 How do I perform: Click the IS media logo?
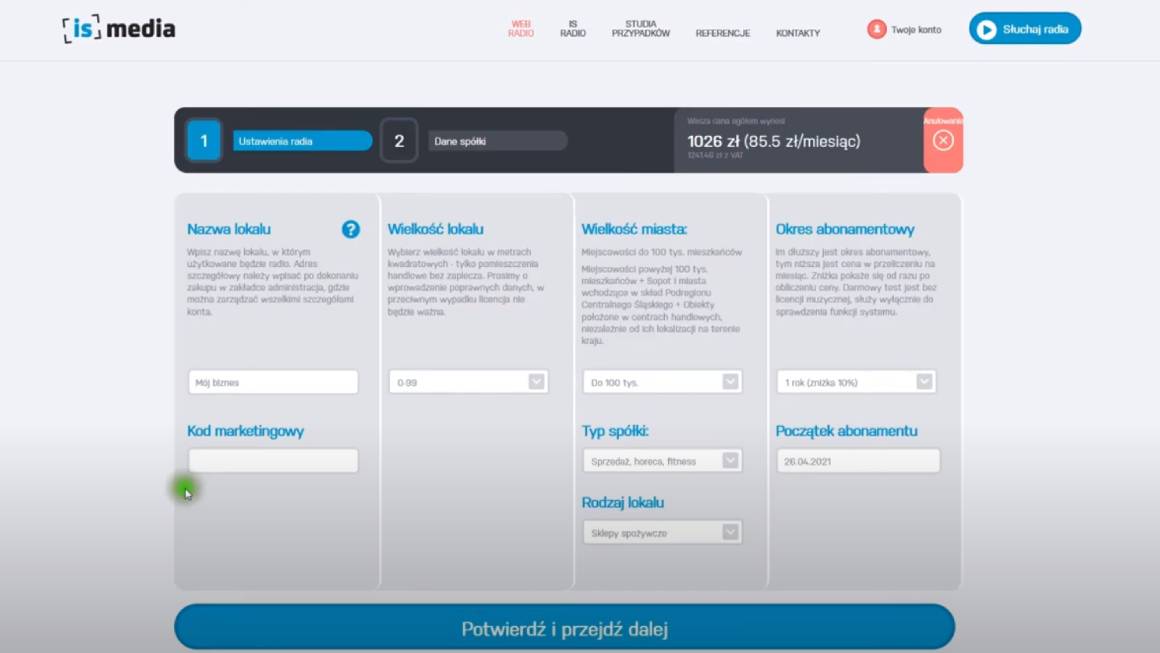point(118,29)
